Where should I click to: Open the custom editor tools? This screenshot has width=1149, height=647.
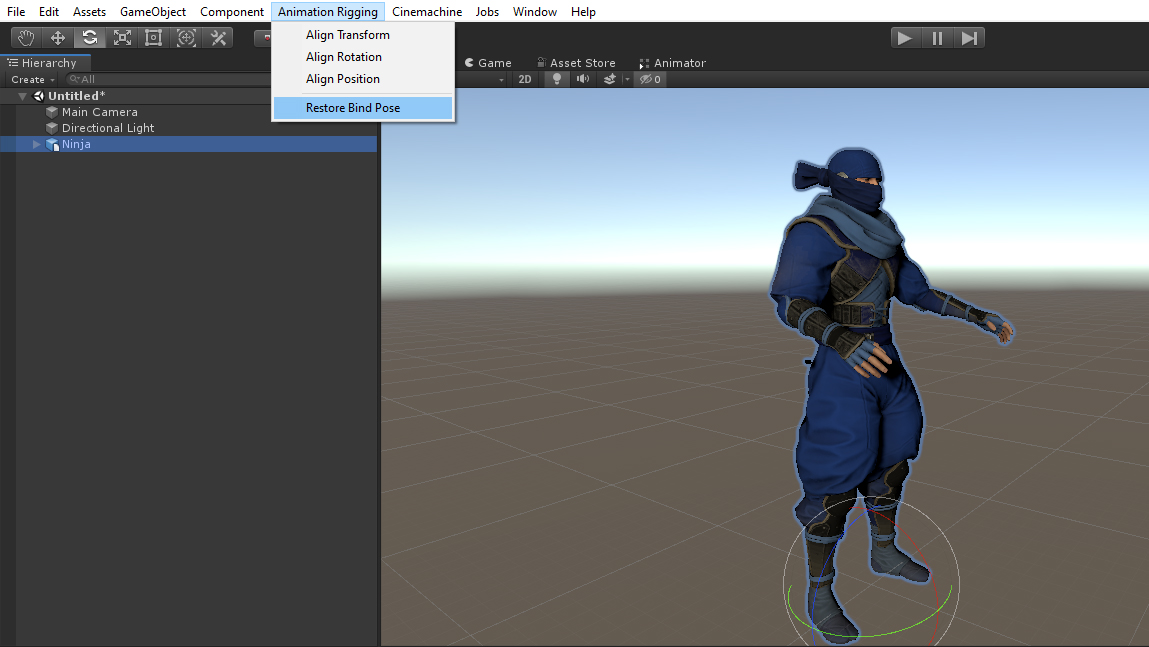[218, 38]
